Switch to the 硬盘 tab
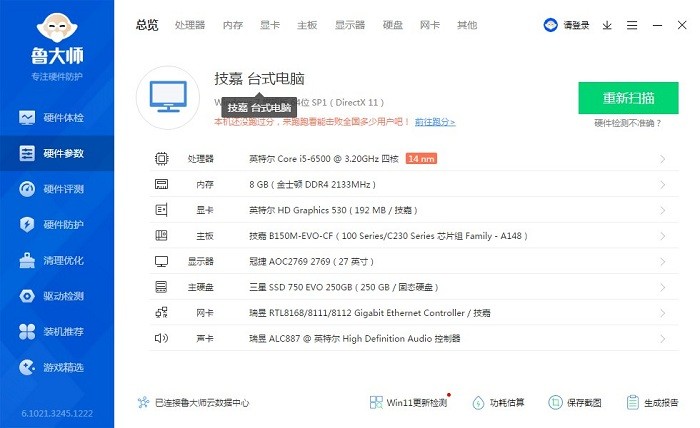Image resolution: width=700 pixels, height=428 pixels. pos(391,25)
